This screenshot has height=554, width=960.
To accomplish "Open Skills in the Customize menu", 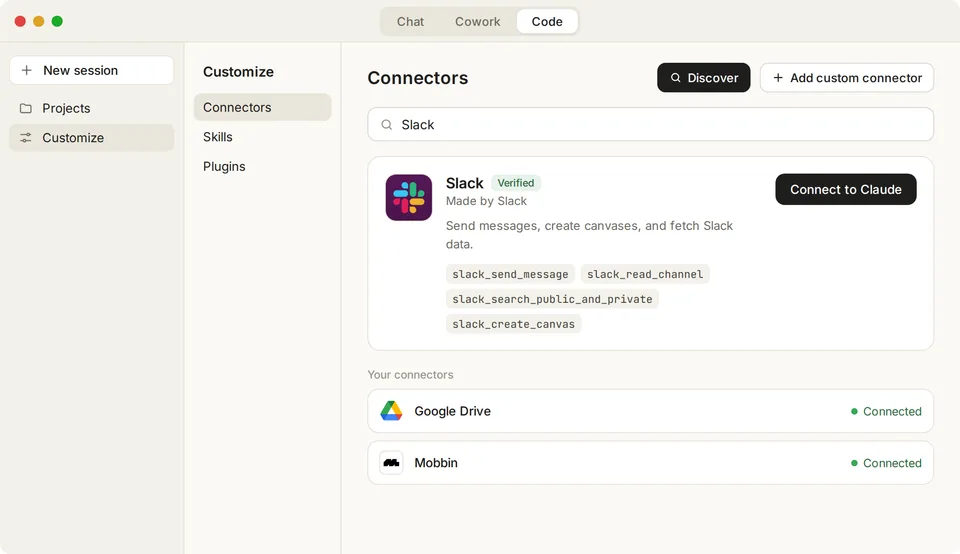I will coord(263,137).
